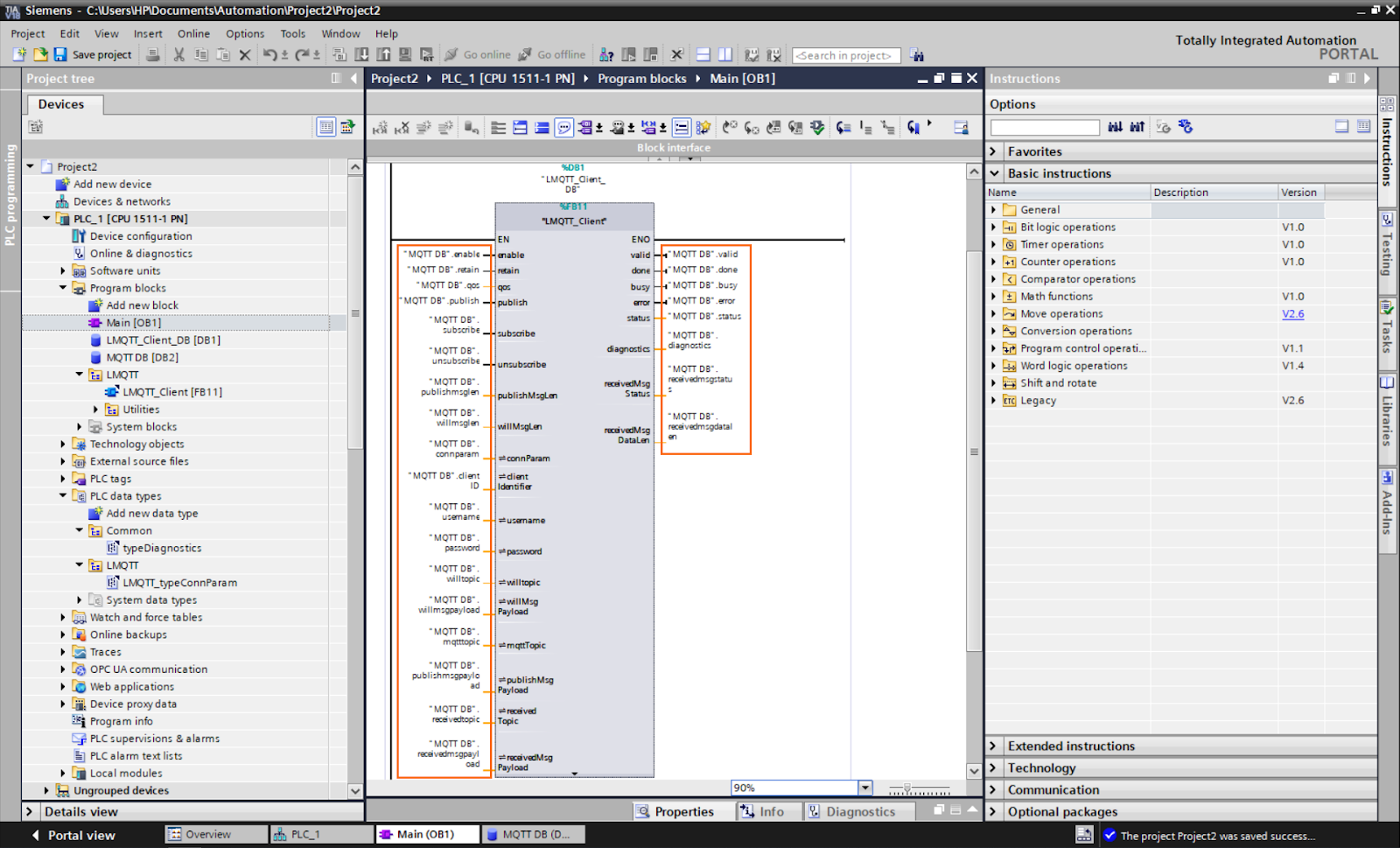Toggle network comments display icon

pos(564,128)
